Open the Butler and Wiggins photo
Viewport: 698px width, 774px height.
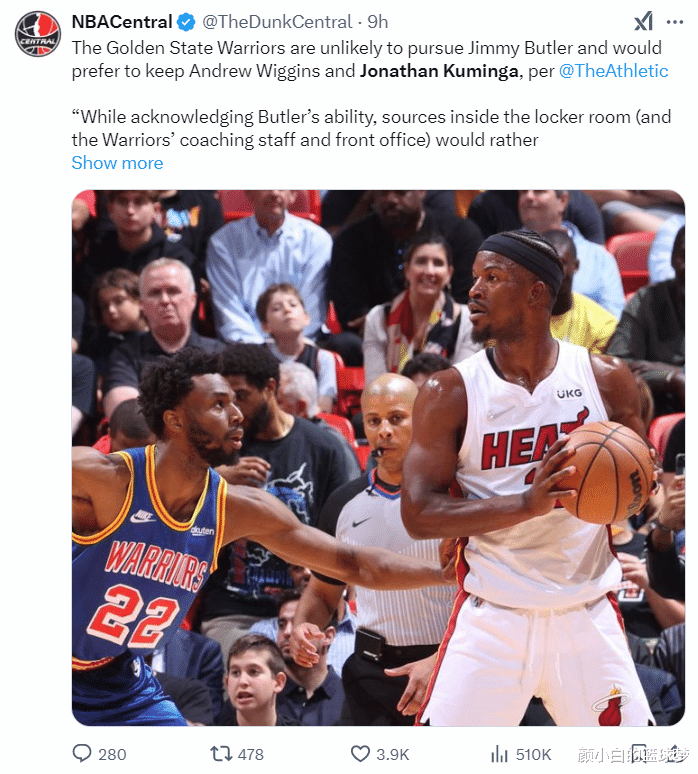[378, 458]
